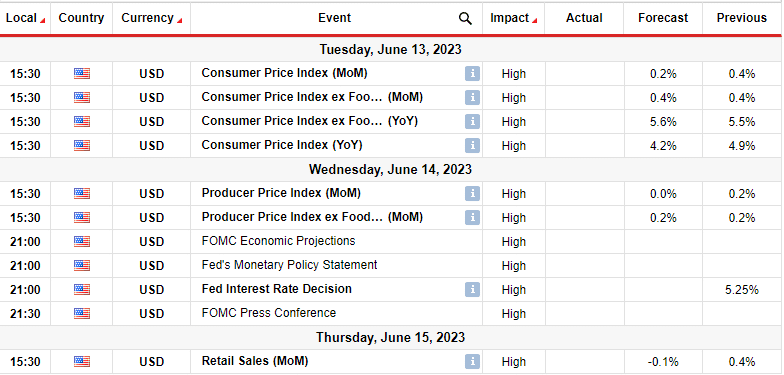Open info icon for Producer Price Index ex Food
The width and height of the screenshot is (784, 375).
(472, 218)
